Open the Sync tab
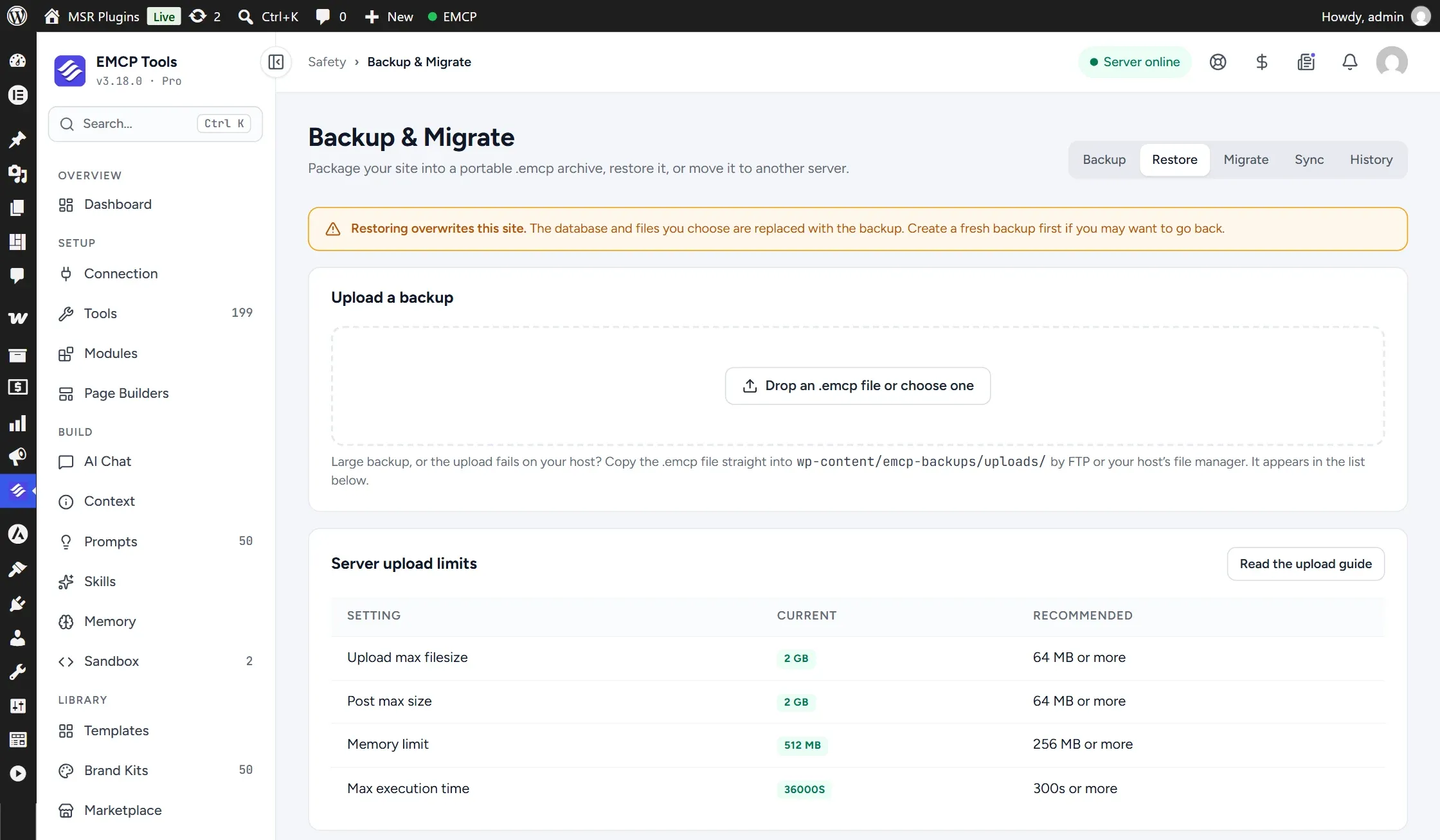Image resolution: width=1440 pixels, height=840 pixels. click(1309, 159)
